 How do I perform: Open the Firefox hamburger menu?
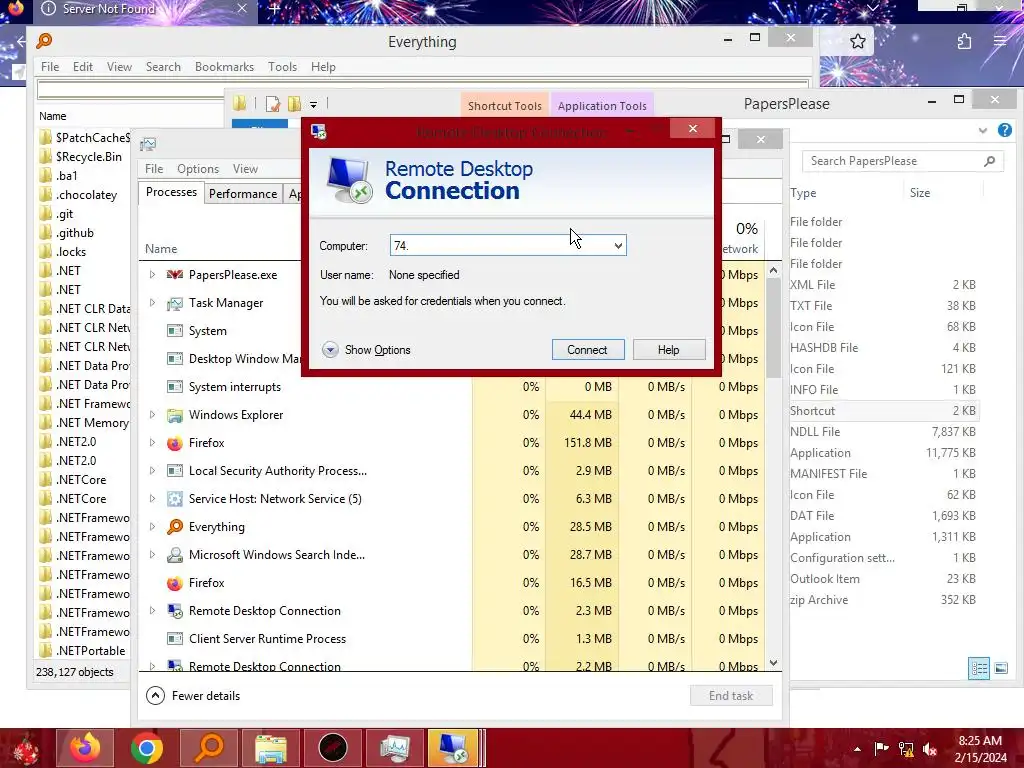[x=1000, y=41]
